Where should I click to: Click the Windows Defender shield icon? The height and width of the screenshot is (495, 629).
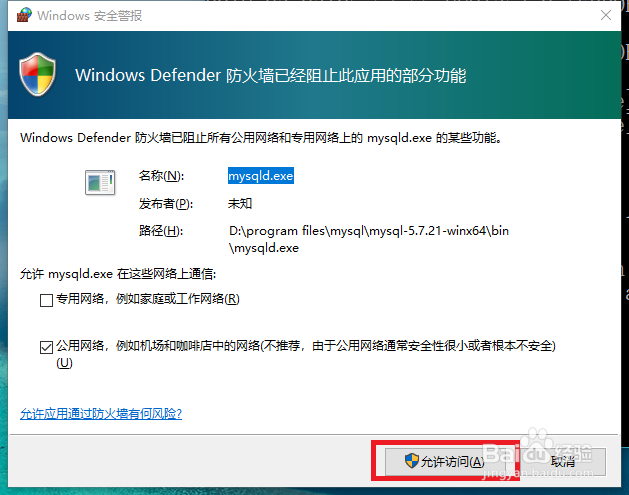(38, 74)
